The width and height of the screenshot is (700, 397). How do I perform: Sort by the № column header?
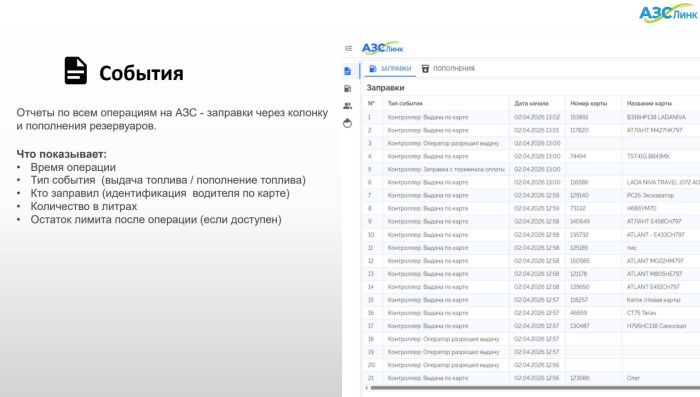[371, 104]
